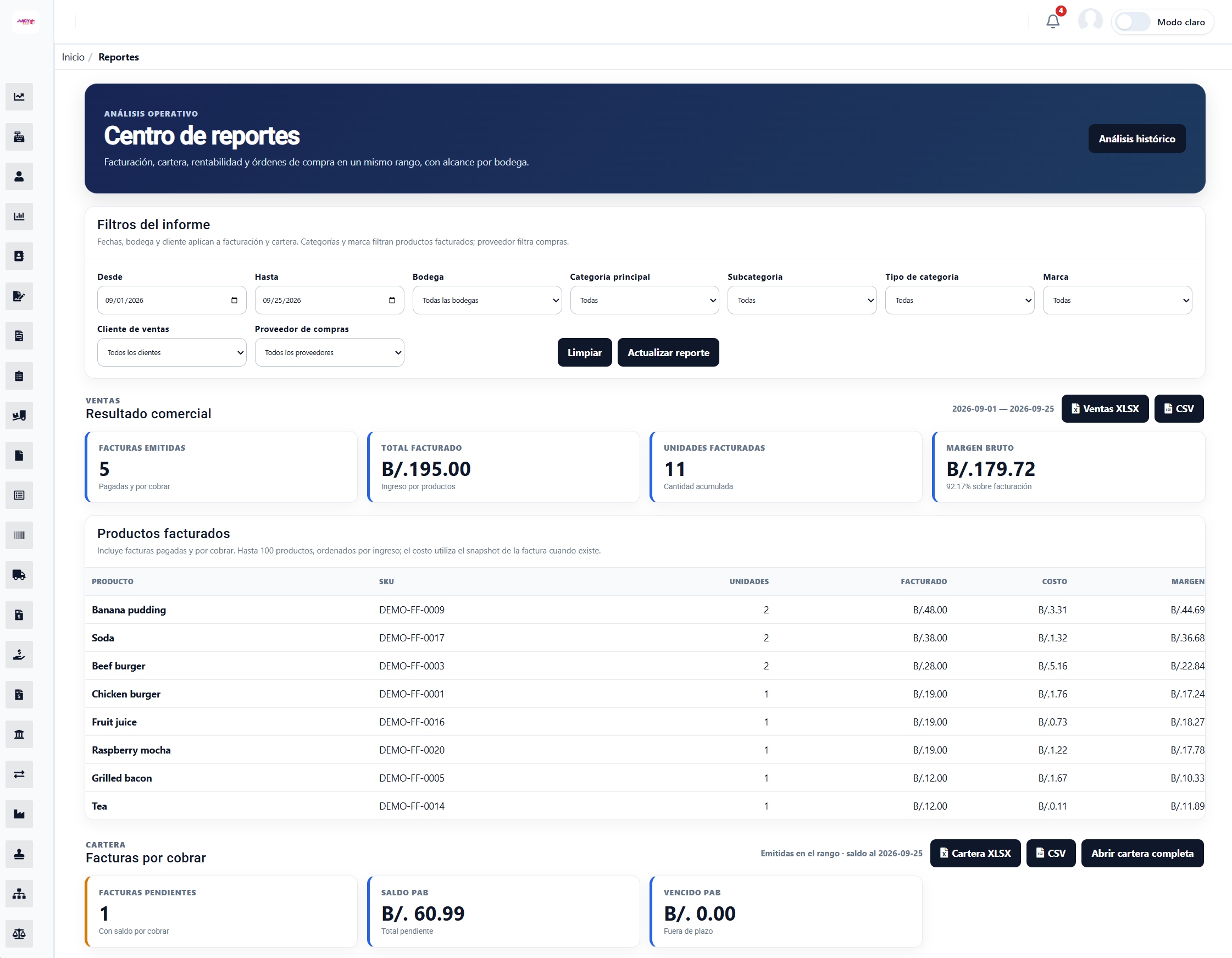Screen dimensions: 1232x958
Task: Open the transfer arrows sidebar icon
Action: [x=19, y=774]
